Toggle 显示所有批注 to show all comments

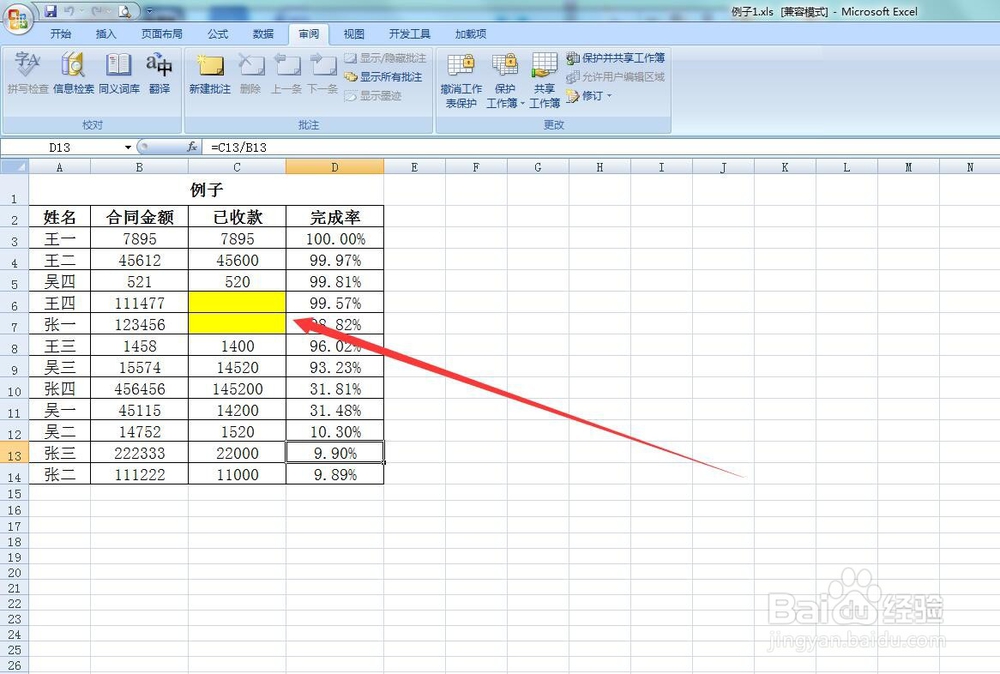390,77
